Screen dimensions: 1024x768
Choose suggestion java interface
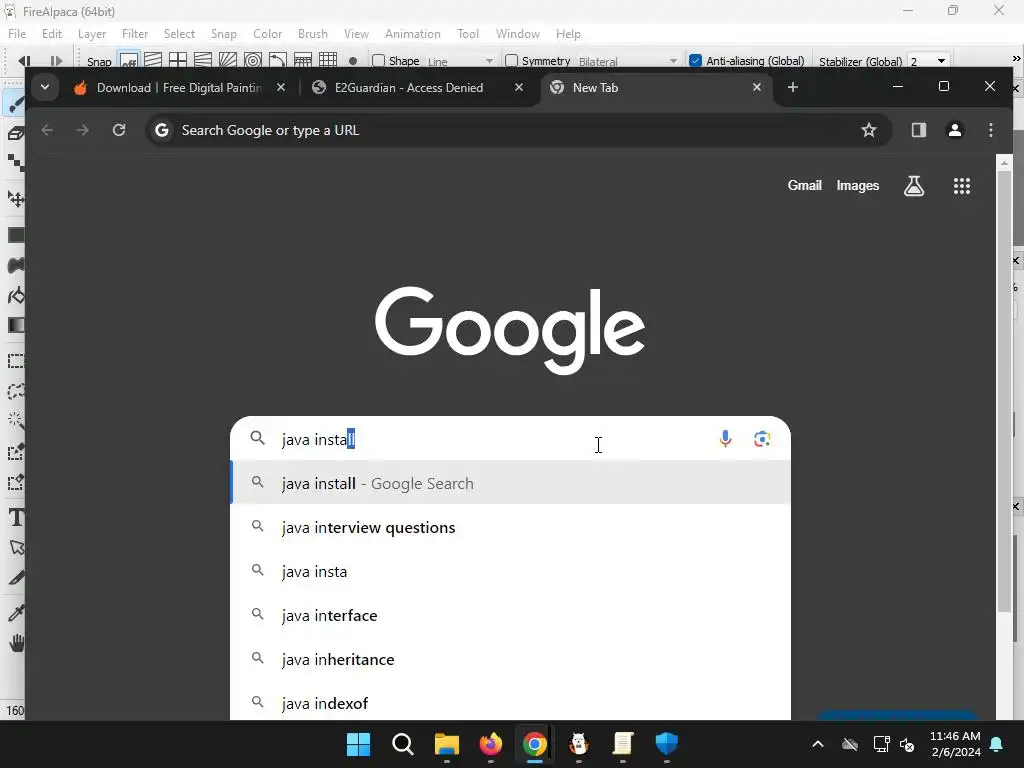click(511, 615)
